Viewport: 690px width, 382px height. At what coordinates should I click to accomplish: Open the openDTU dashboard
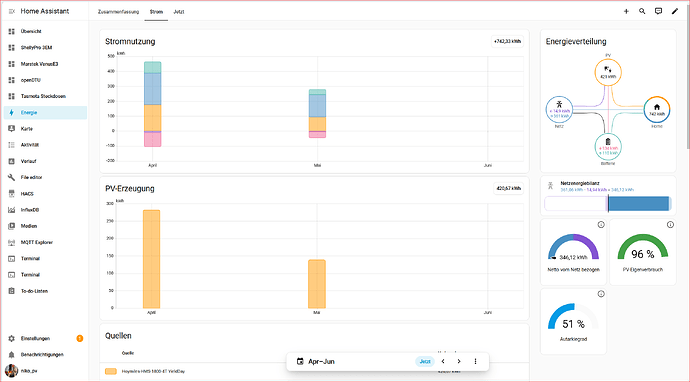pyautogui.click(x=45, y=80)
